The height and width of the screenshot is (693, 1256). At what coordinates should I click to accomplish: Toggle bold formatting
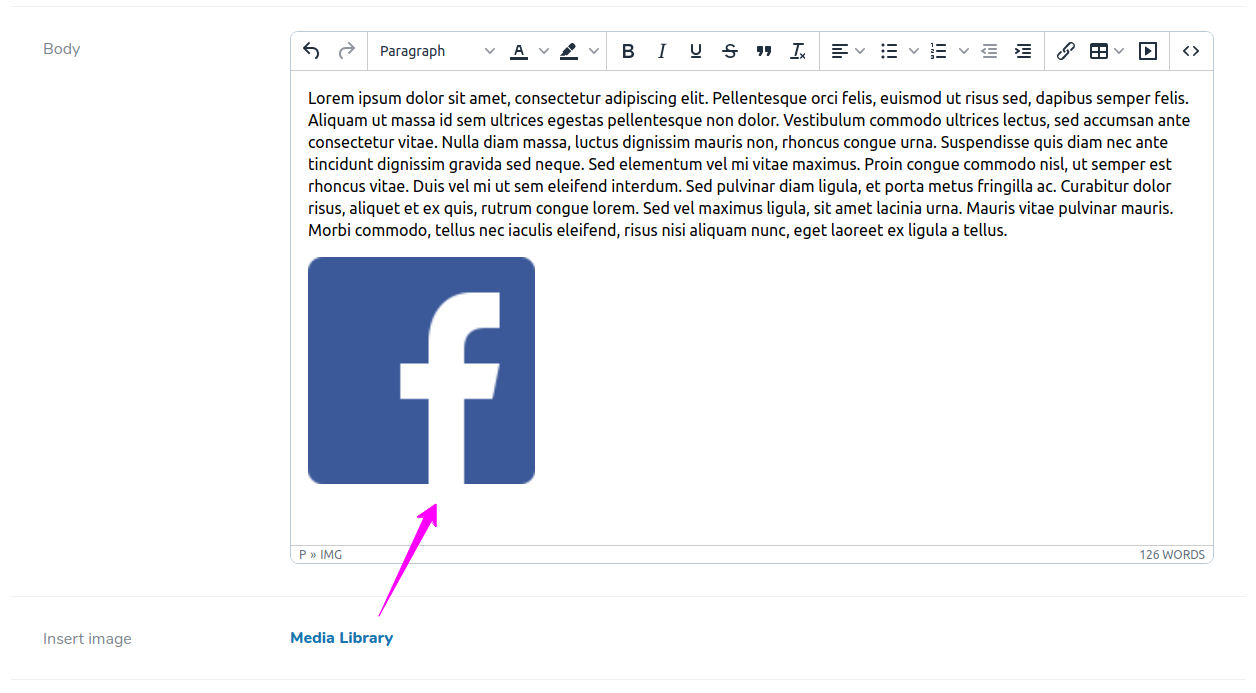pyautogui.click(x=628, y=51)
